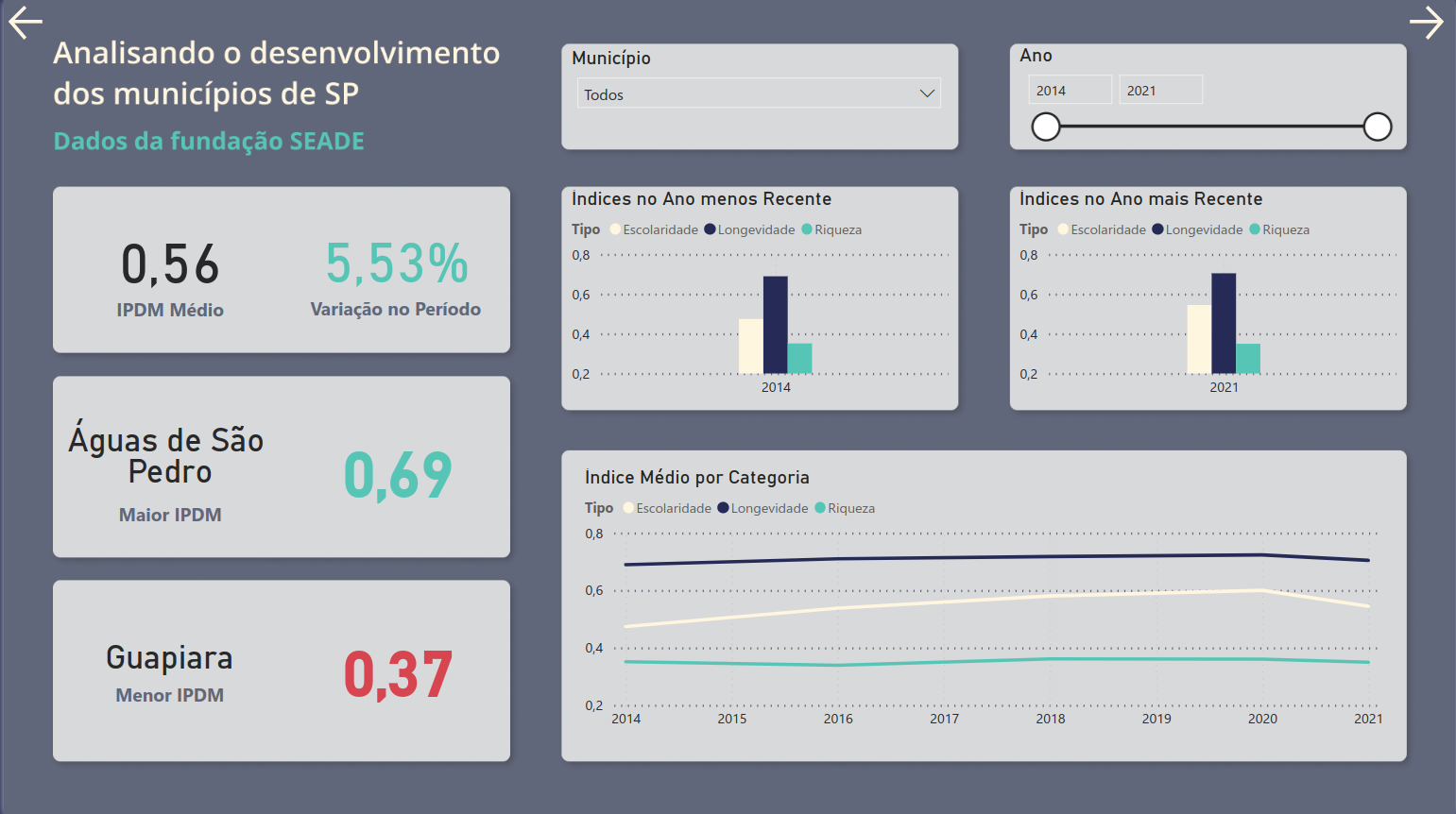Edit the end year field 2021
The width and height of the screenshot is (1456, 814).
point(1160,90)
